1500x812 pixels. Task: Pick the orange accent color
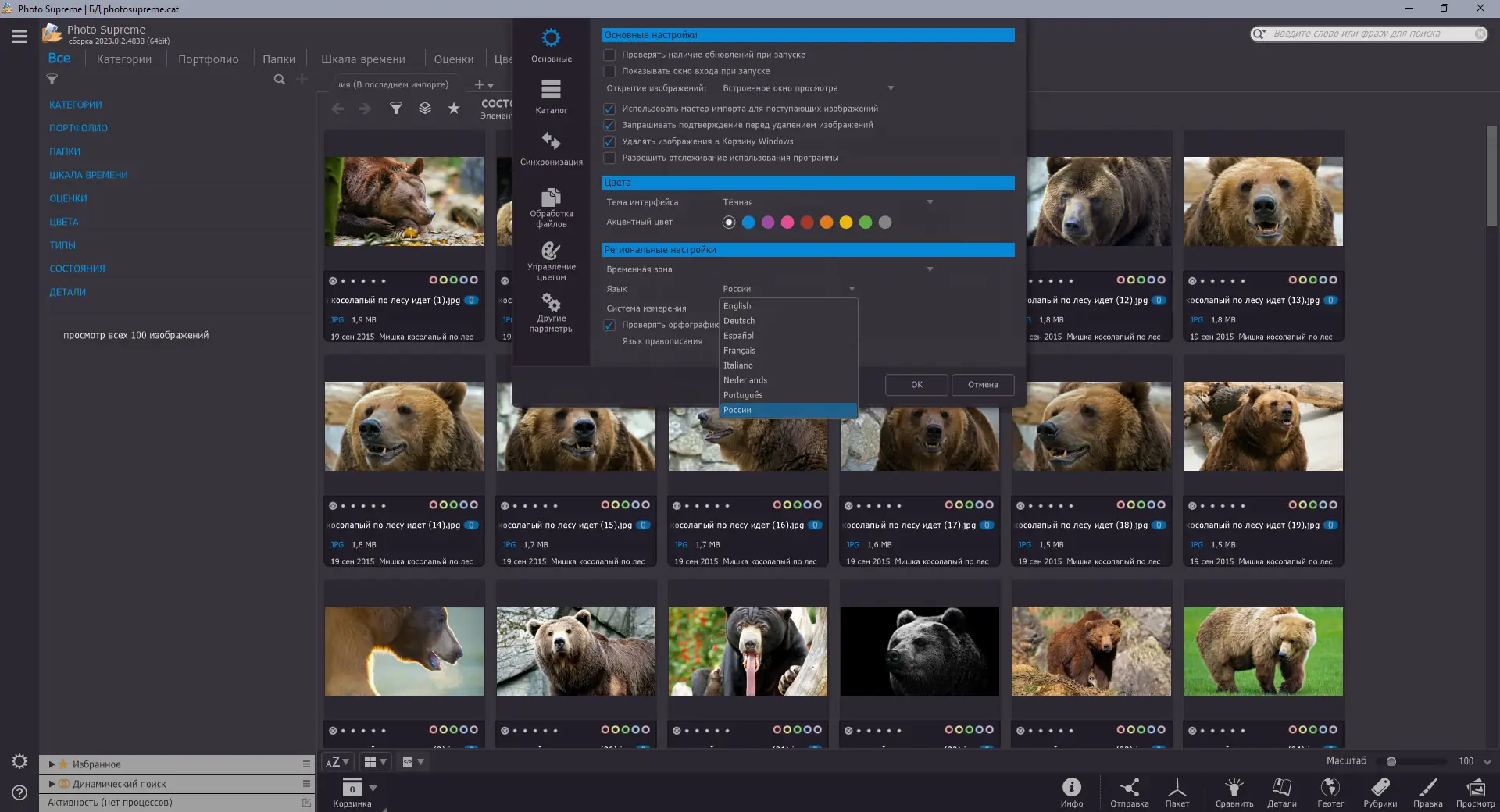(x=827, y=223)
